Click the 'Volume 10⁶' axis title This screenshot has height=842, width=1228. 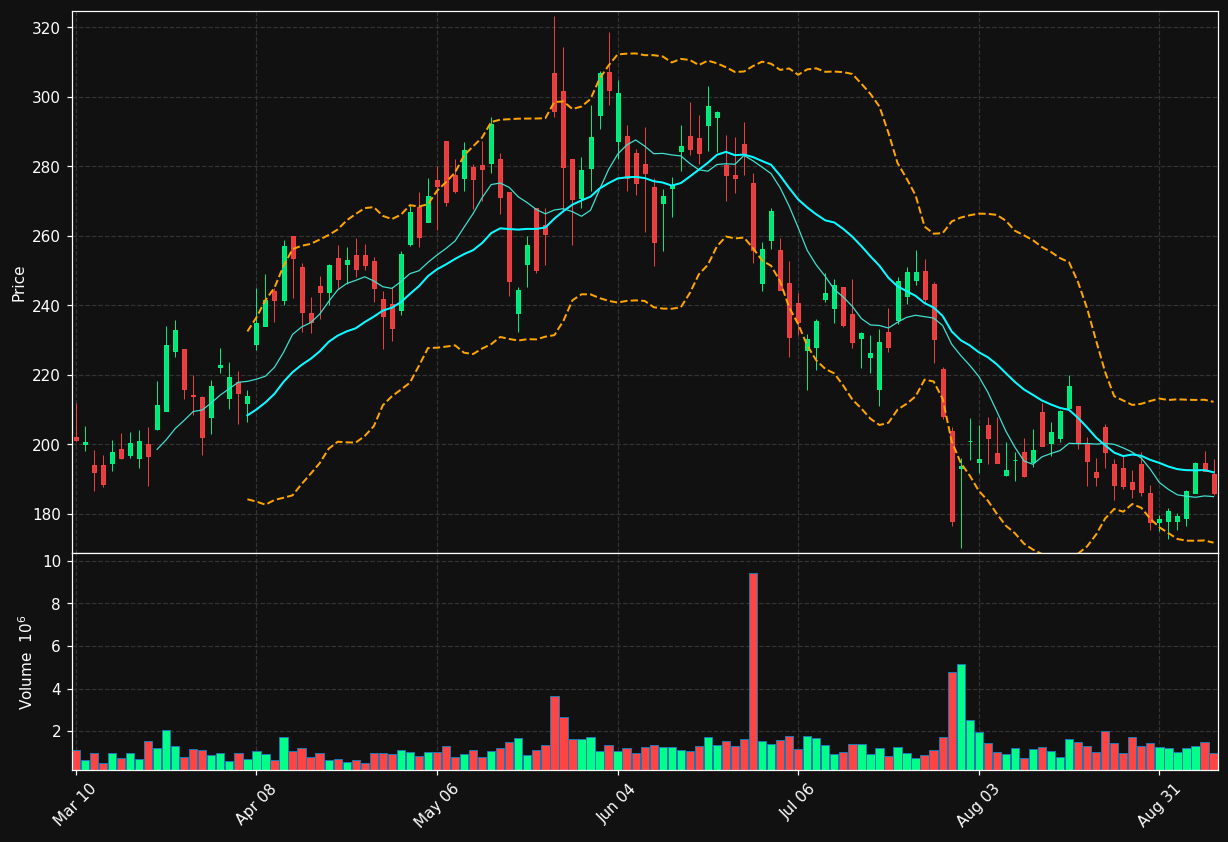coord(24,662)
